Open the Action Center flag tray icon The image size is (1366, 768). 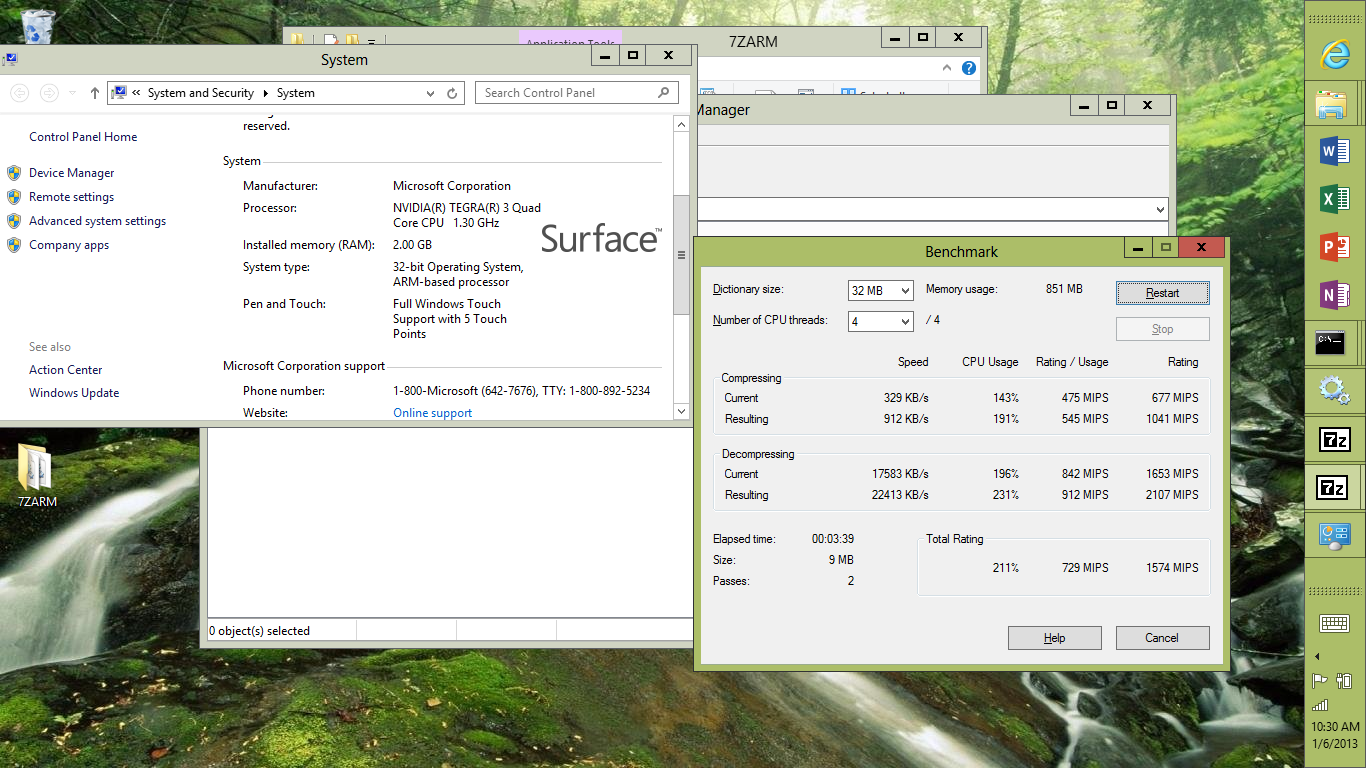[x=1320, y=681]
